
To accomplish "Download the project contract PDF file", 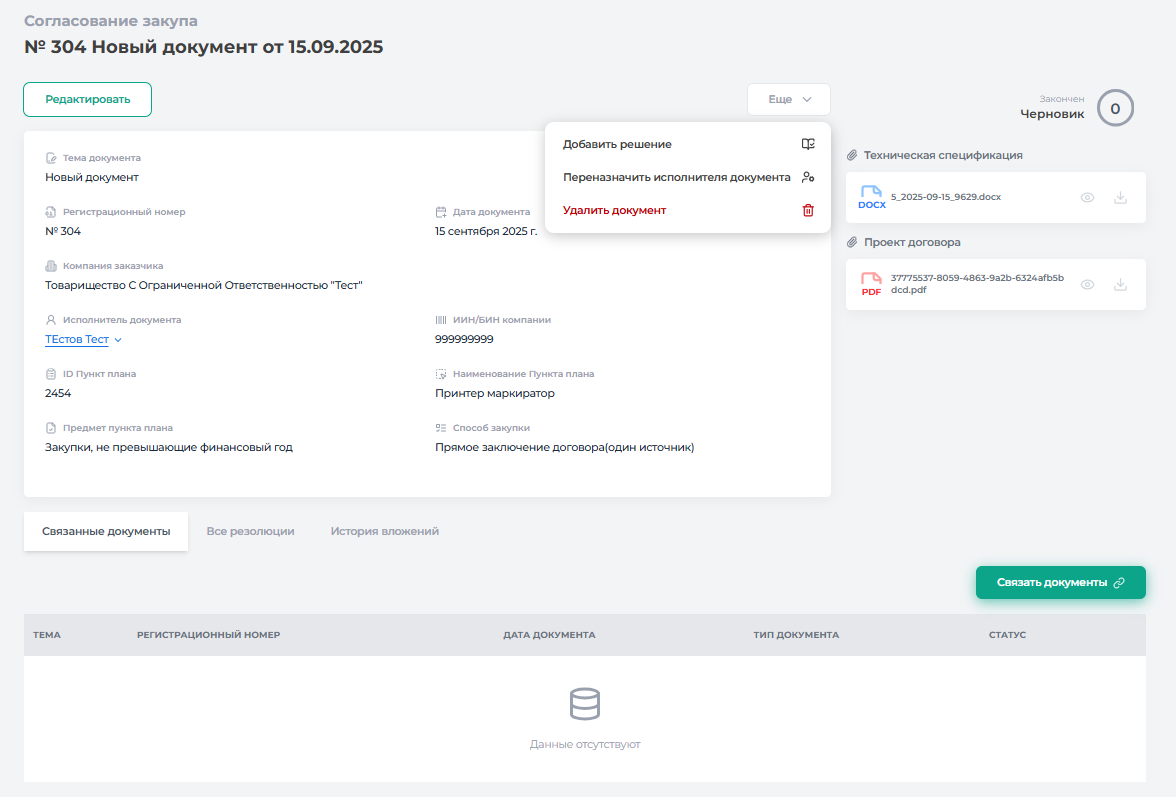I will 1120,285.
